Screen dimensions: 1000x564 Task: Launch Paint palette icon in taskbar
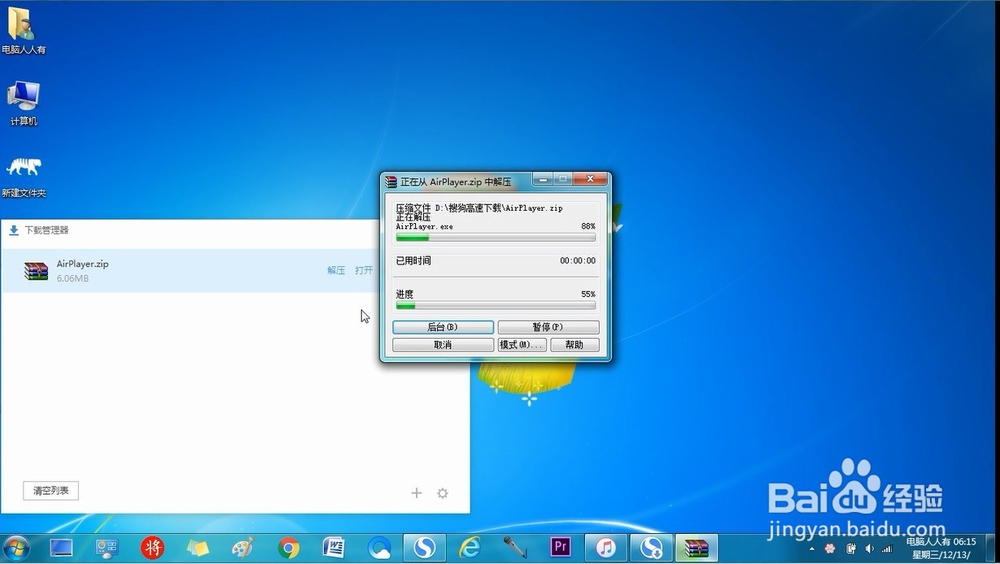pos(243,548)
